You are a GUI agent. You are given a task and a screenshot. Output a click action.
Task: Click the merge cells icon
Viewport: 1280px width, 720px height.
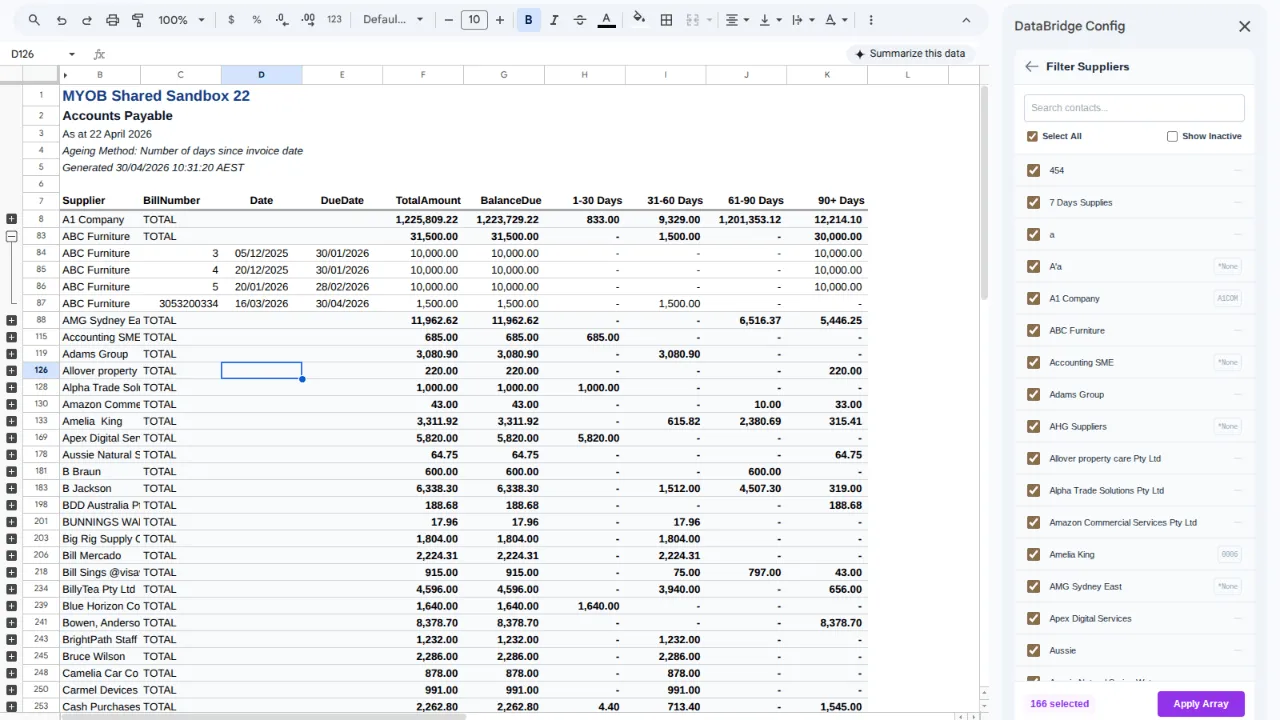(692, 20)
